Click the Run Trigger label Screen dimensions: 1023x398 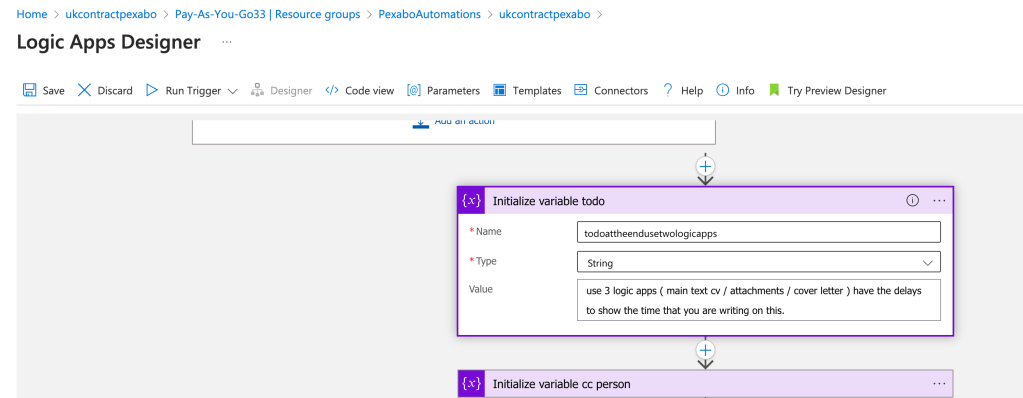[193, 91]
